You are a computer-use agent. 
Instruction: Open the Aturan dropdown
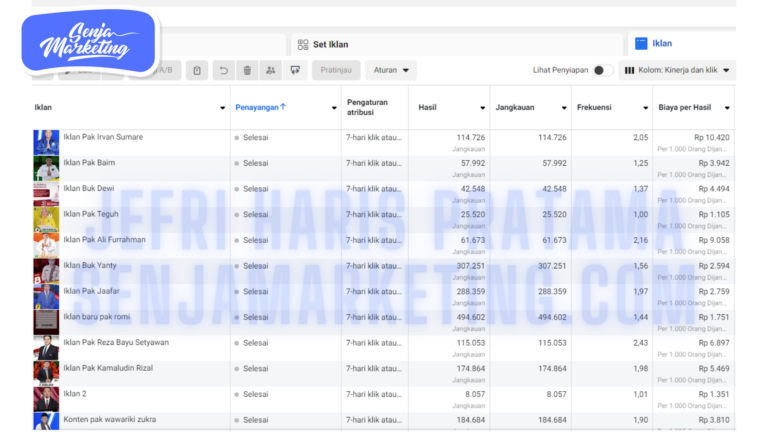coord(390,70)
